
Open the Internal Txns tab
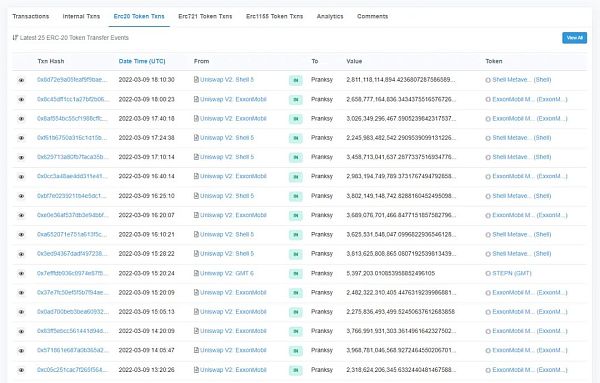coord(81,16)
